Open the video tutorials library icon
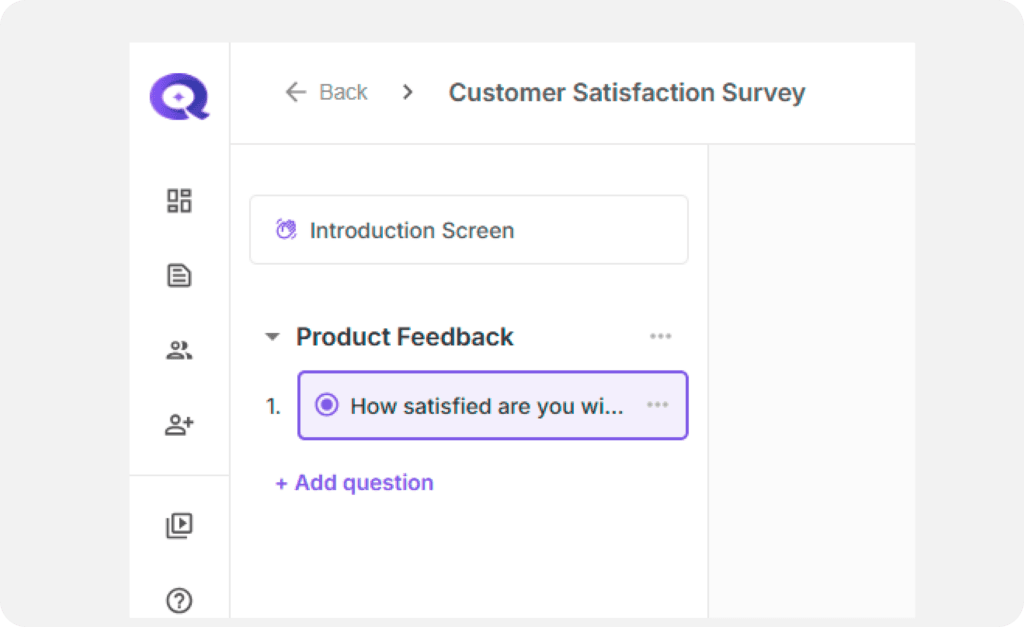This screenshot has height=627, width=1024. (179, 526)
